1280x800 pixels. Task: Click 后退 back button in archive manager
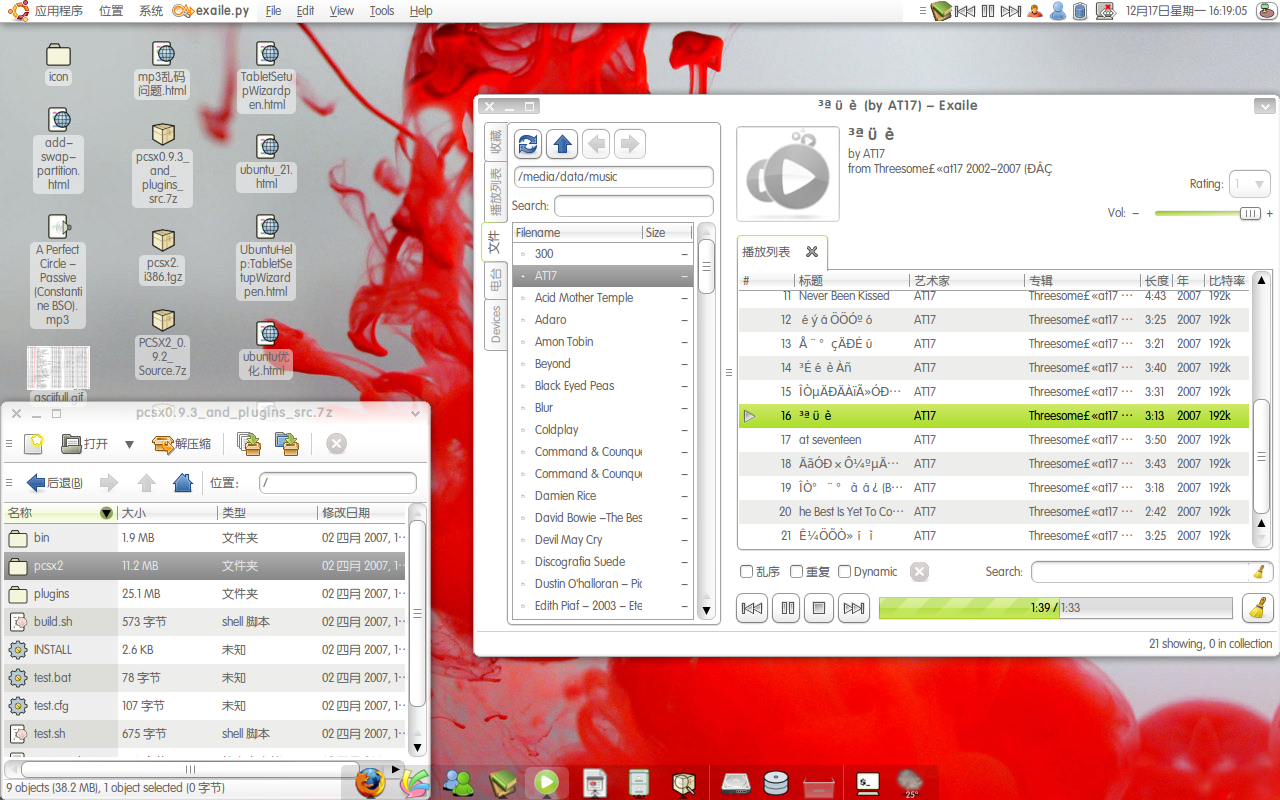(55, 483)
